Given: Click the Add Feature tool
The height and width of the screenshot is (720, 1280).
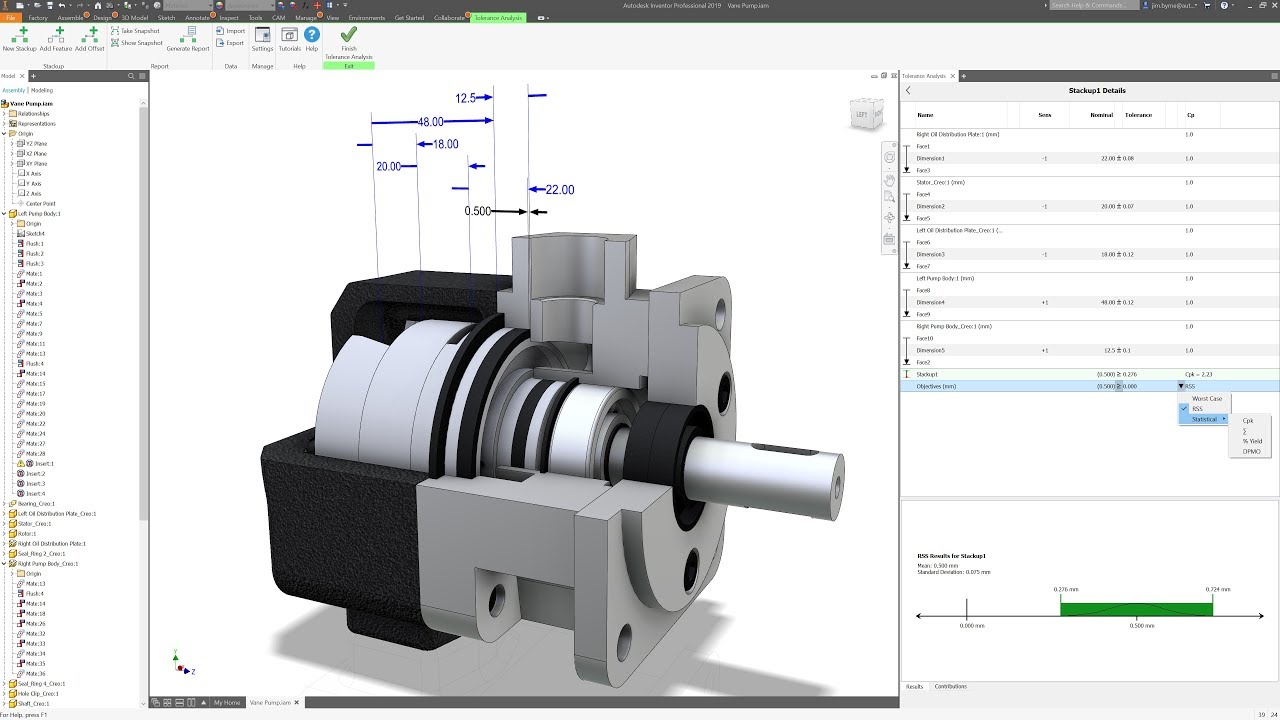Looking at the screenshot, I should coord(56,40).
